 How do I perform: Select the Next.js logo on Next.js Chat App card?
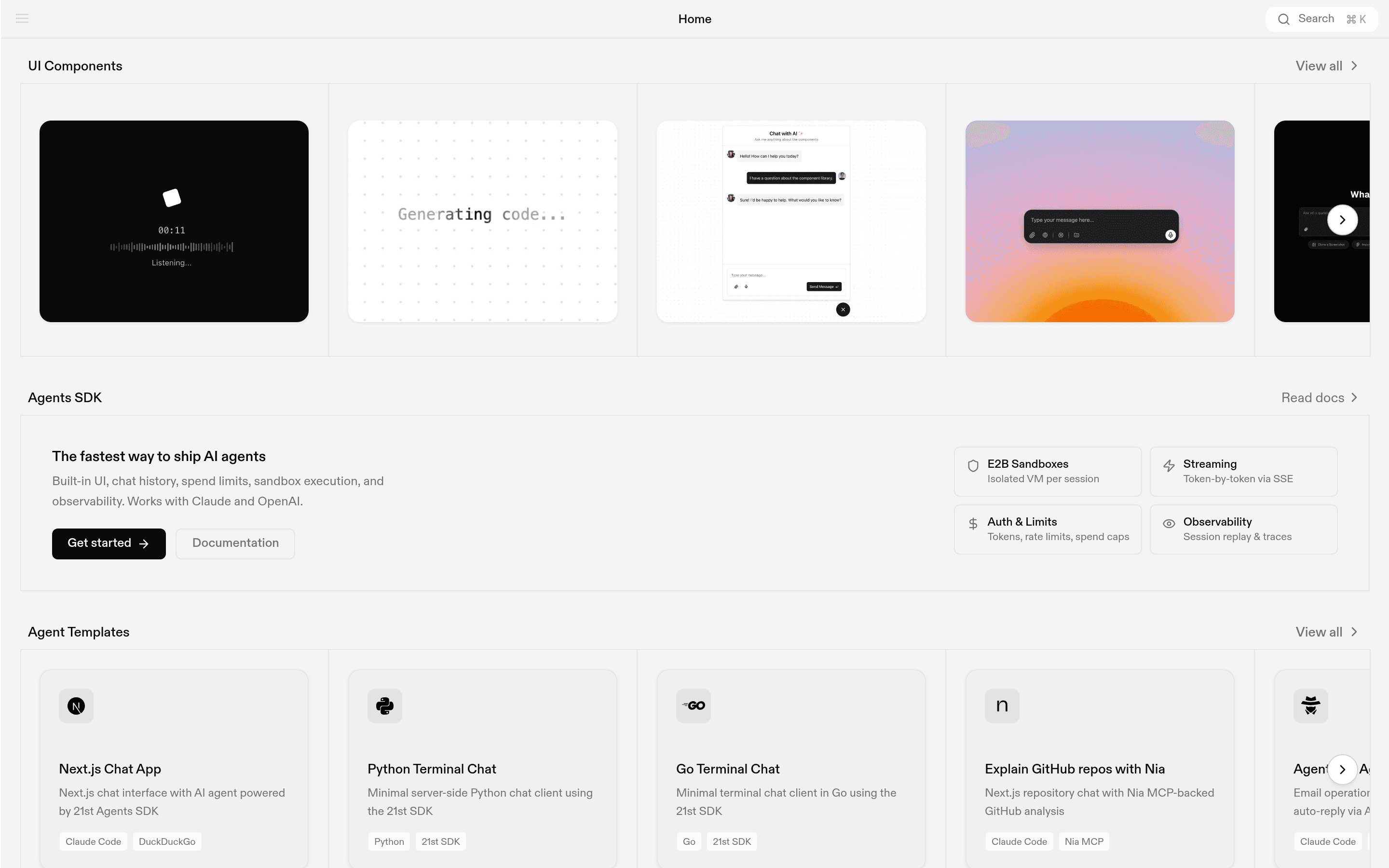[x=76, y=705]
